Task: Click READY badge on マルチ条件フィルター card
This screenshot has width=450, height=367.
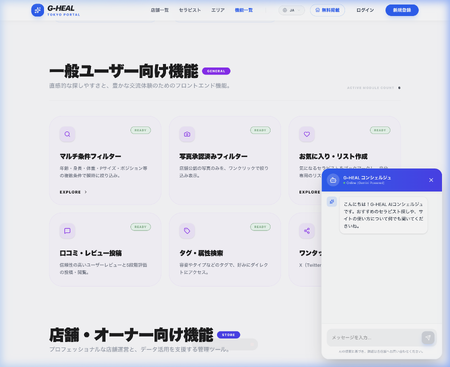Action: click(x=141, y=130)
